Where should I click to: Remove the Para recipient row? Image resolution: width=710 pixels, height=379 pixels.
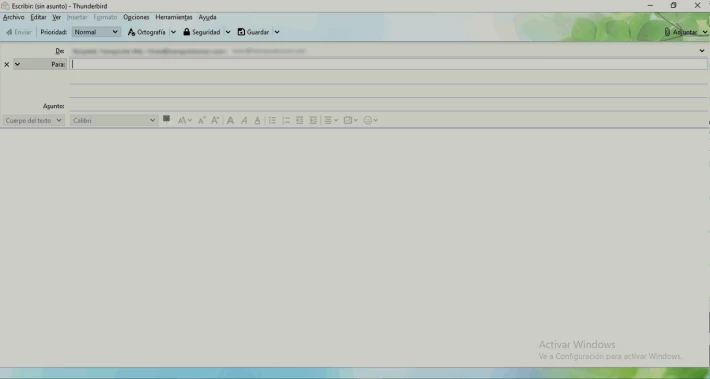(x=6, y=64)
